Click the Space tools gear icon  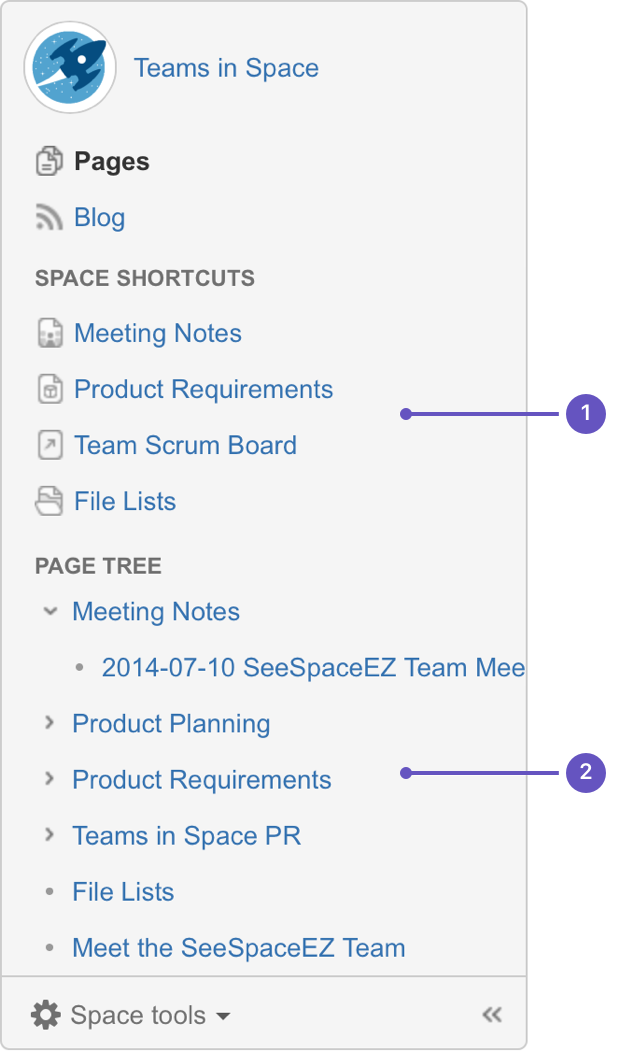(x=46, y=1015)
